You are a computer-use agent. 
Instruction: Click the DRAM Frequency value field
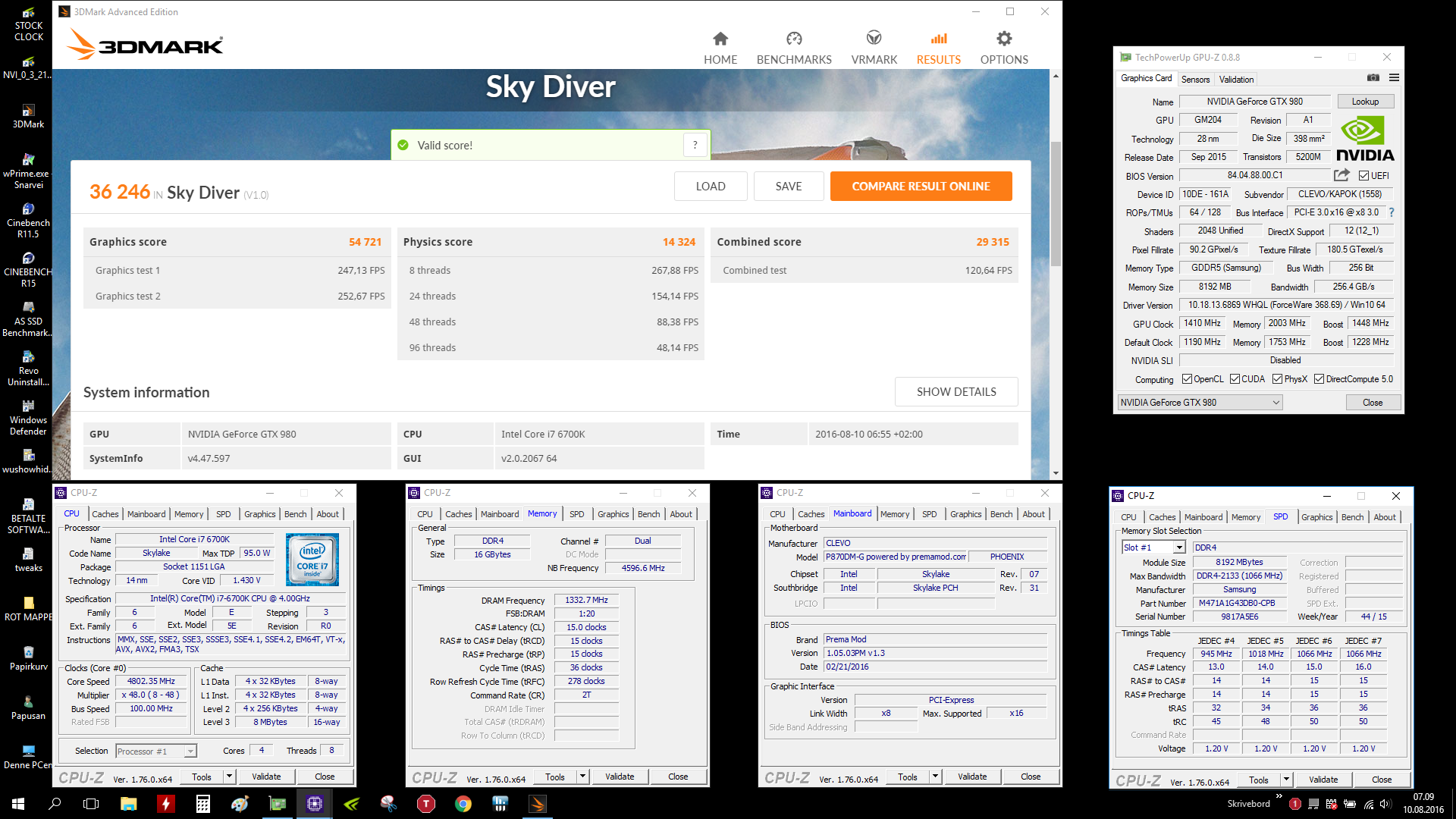coord(586,600)
